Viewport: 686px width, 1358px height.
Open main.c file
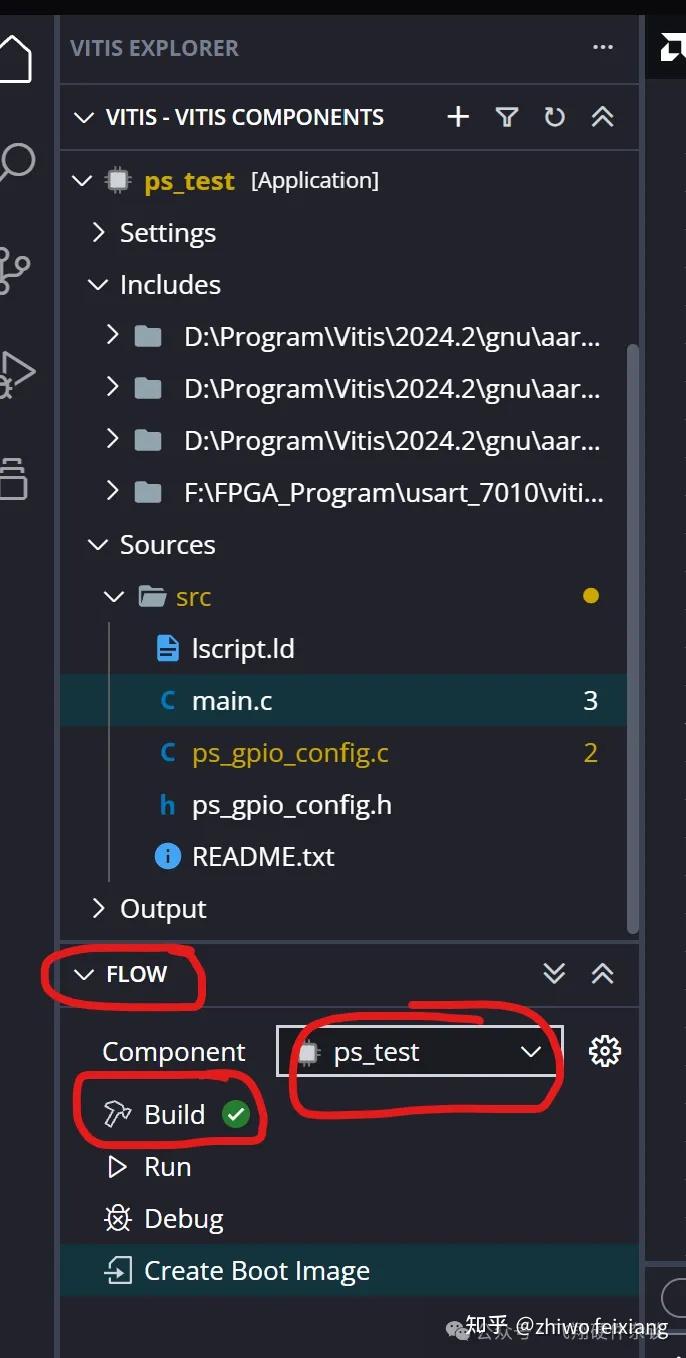232,701
